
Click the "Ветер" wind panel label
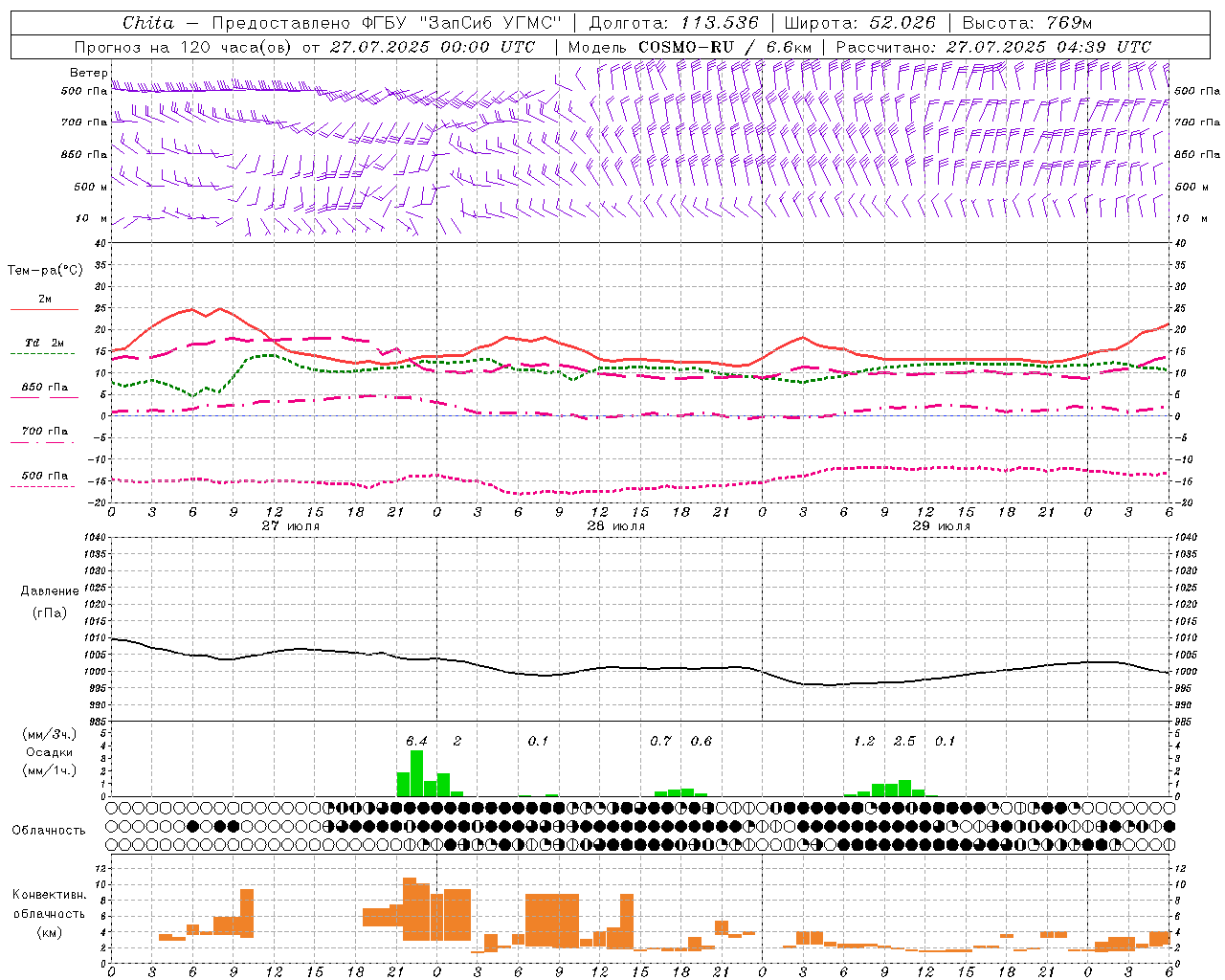pos(88,73)
